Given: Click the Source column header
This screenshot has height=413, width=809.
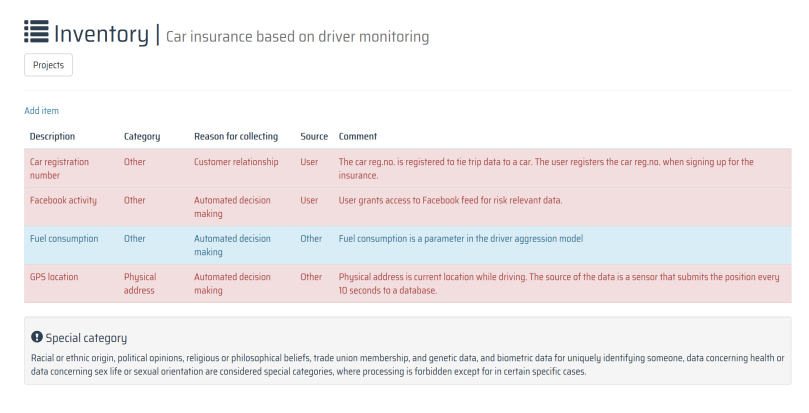Looking at the screenshot, I should click(x=314, y=136).
